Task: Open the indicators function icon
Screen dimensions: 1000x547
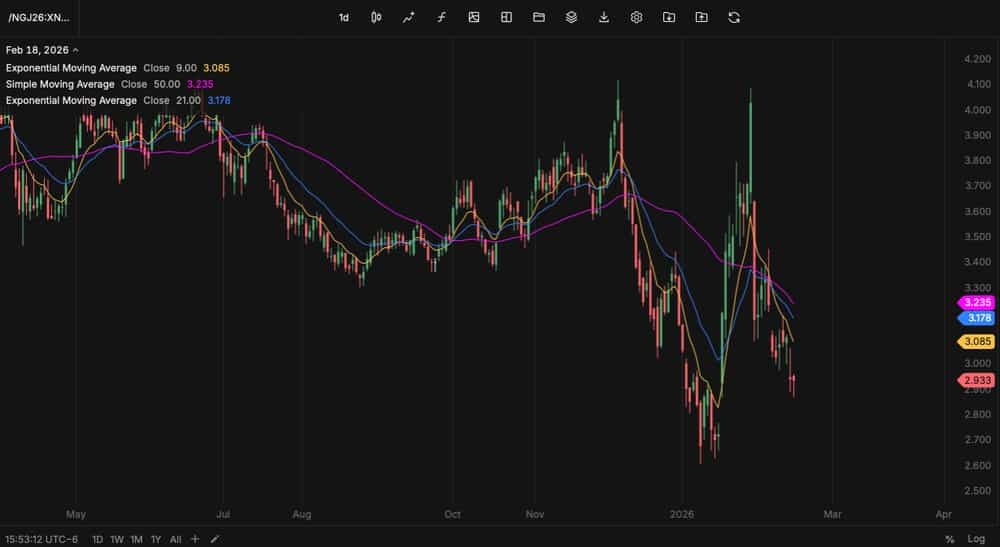Action: tap(441, 17)
